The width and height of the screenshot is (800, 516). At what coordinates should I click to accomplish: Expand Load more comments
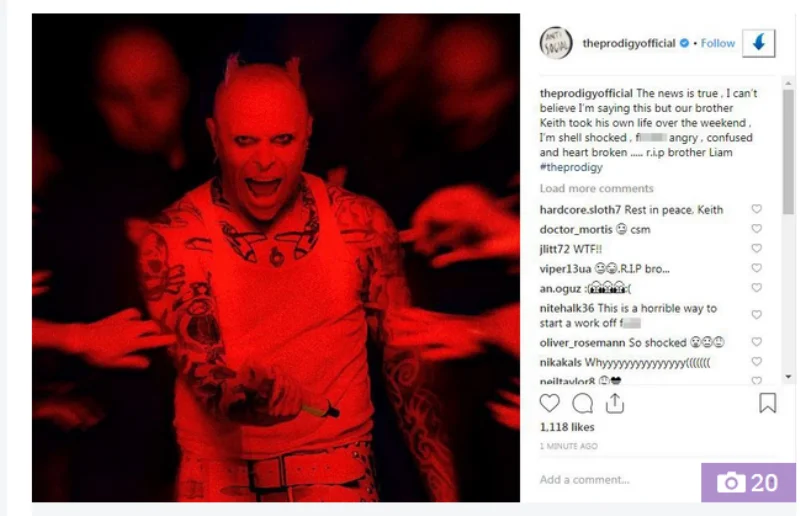coord(596,188)
